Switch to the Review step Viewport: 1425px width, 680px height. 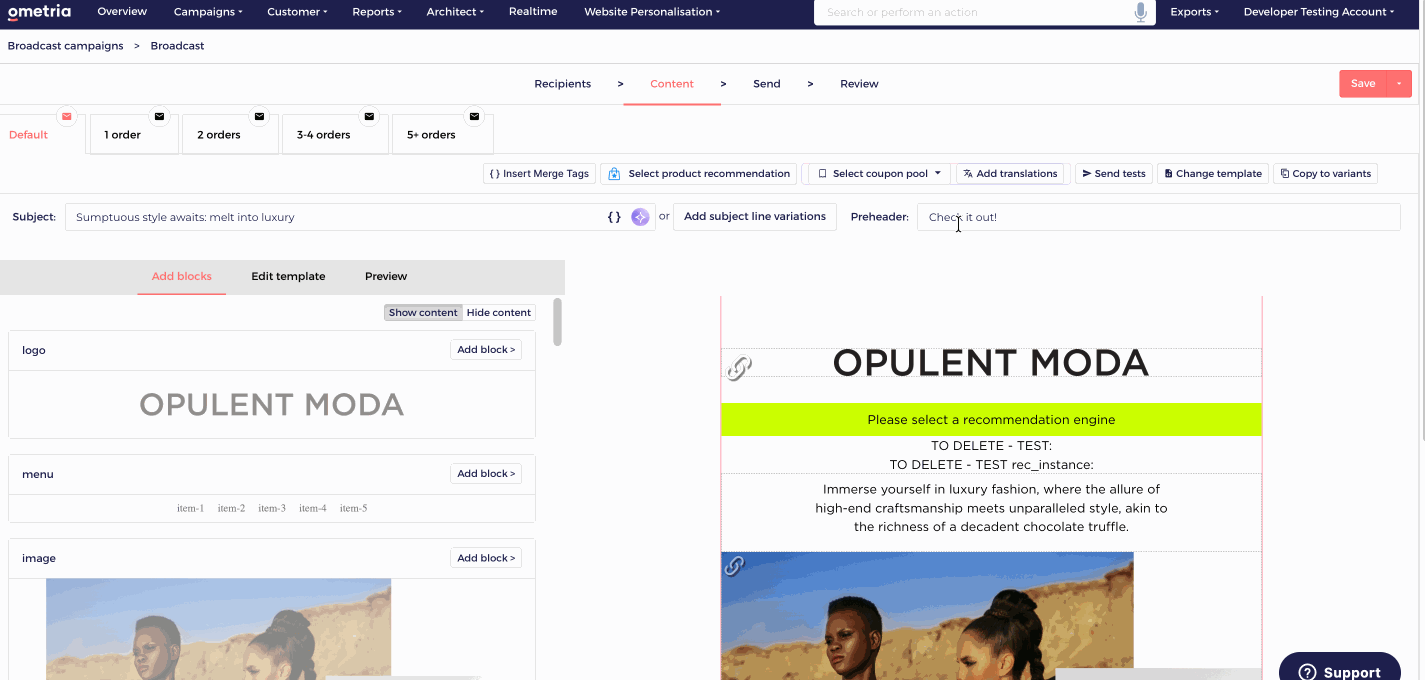click(859, 84)
